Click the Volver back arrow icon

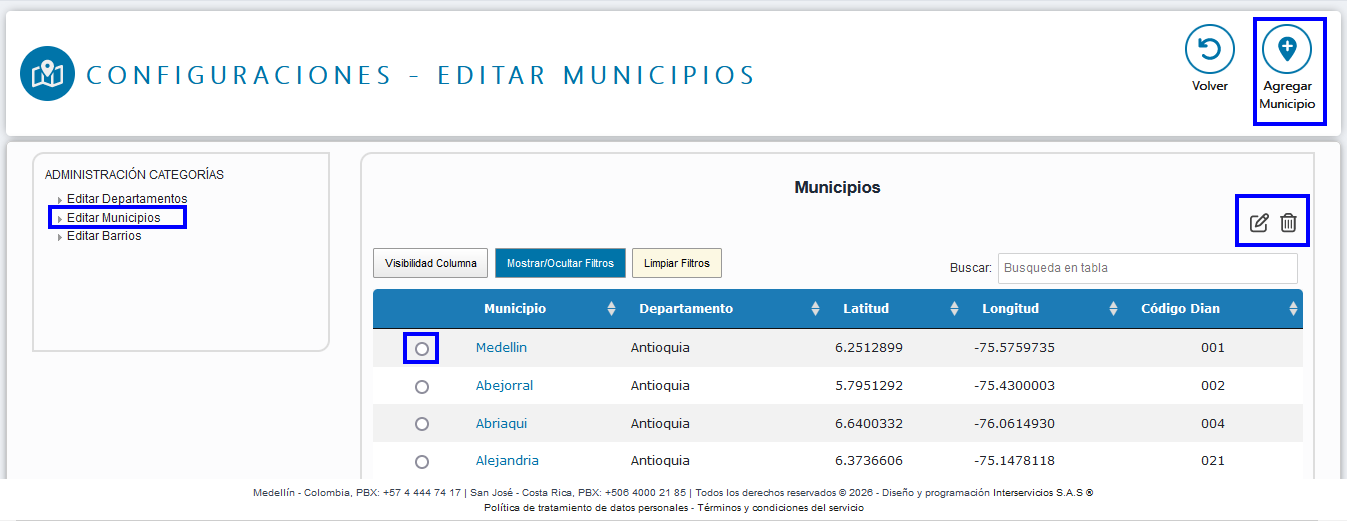[x=1210, y=48]
